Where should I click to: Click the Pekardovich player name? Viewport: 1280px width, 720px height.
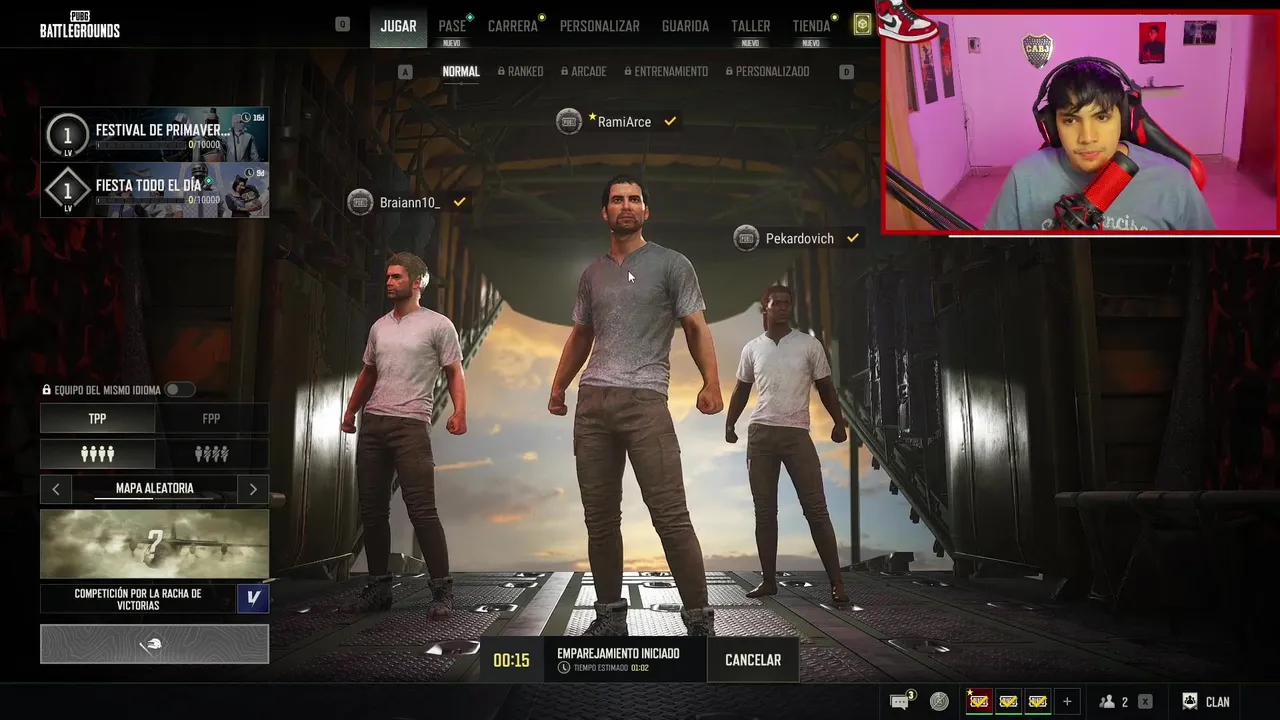tap(800, 239)
